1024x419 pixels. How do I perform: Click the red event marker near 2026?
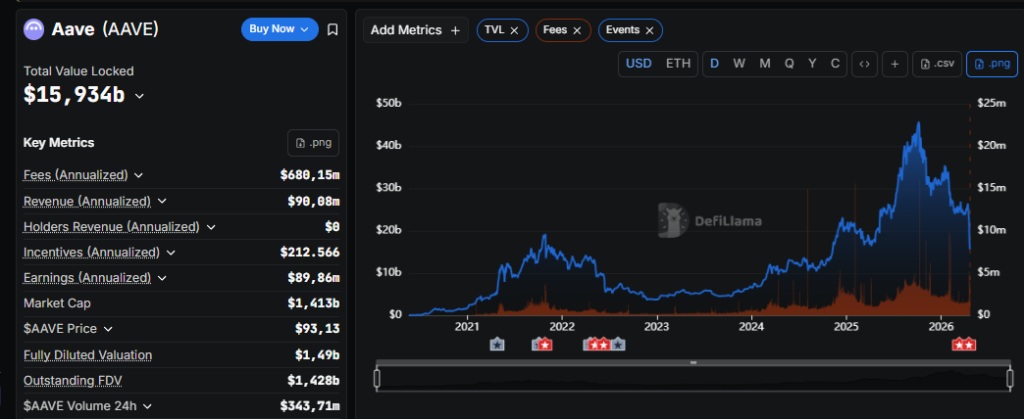(964, 345)
